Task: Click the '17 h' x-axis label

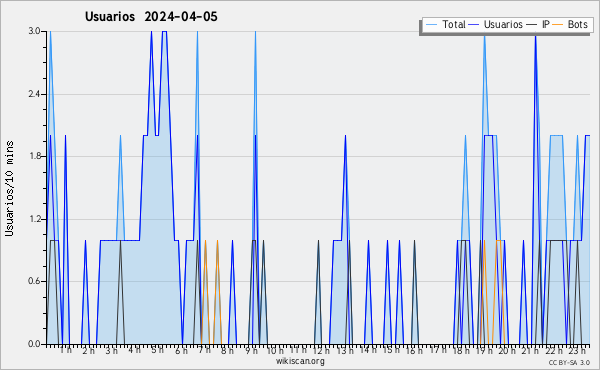Action: pos(438,350)
